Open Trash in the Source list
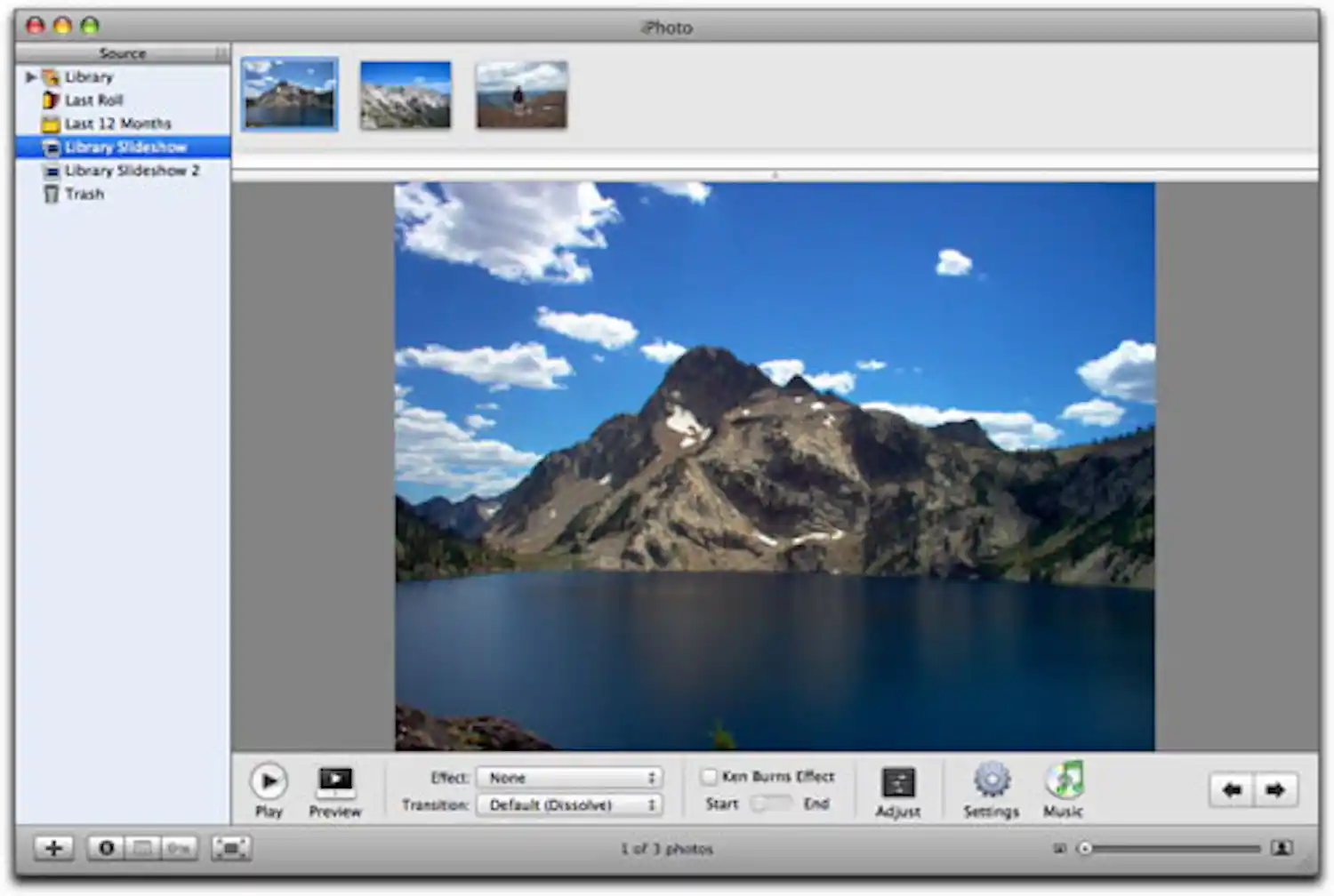The image size is (1334, 896). pos(84,194)
